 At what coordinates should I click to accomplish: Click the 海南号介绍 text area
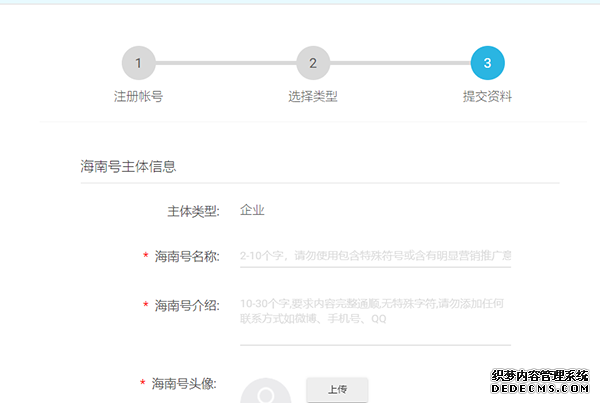pyautogui.click(x=375, y=320)
